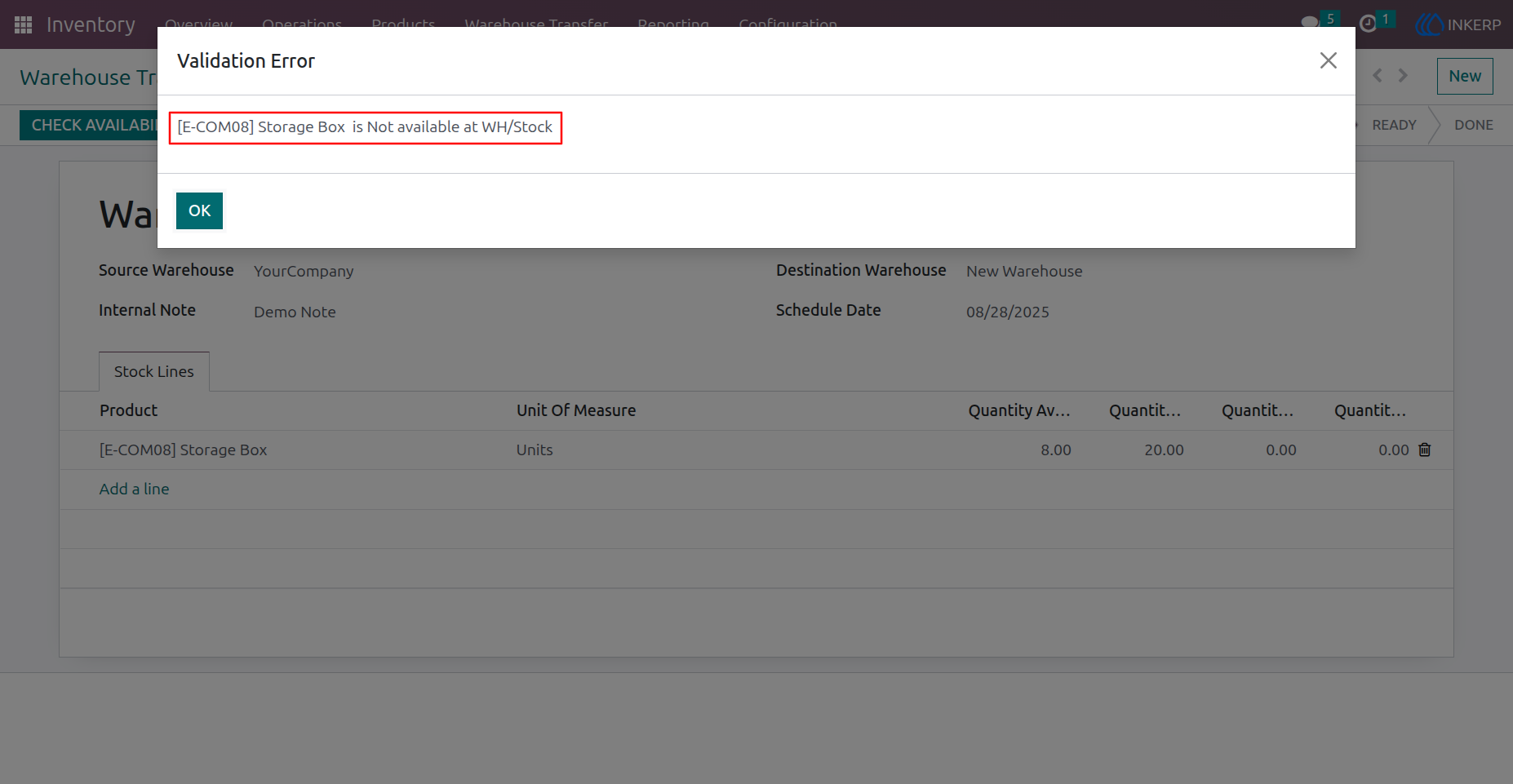This screenshot has width=1513, height=784.
Task: Click the Destination Warehouse field New Warehouse
Action: (1024, 271)
